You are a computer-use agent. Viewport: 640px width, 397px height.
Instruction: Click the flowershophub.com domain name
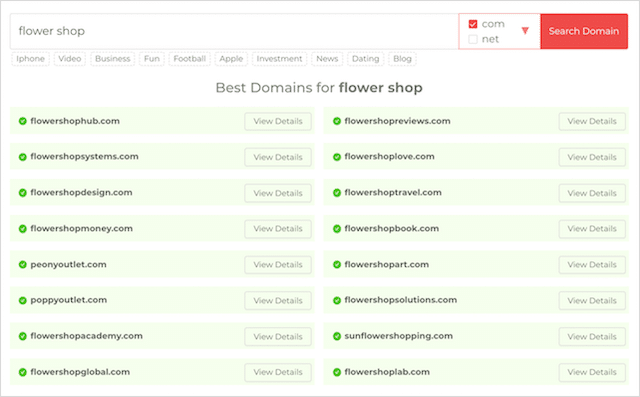pyautogui.click(x=75, y=121)
